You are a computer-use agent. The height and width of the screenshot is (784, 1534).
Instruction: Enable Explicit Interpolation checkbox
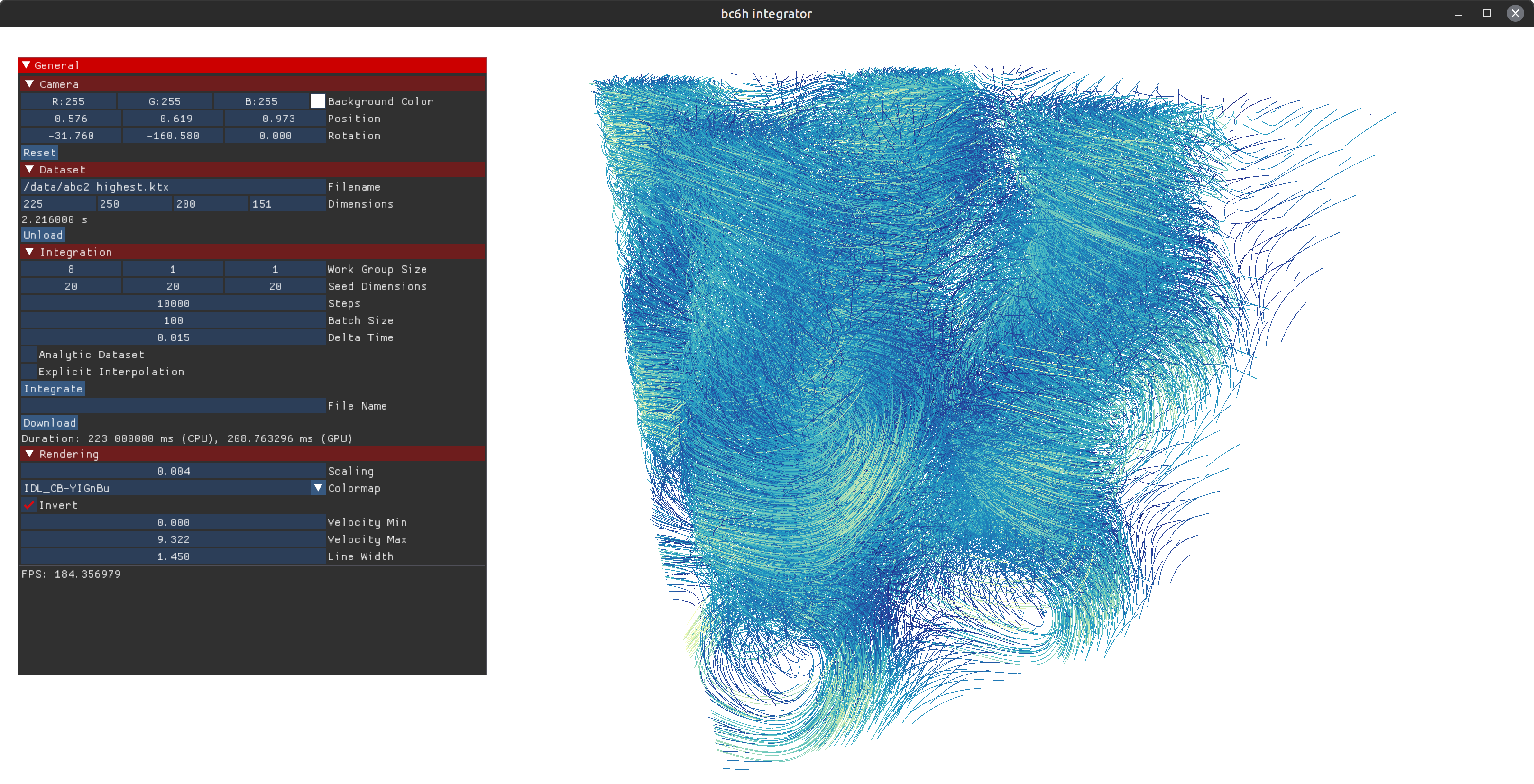(28, 371)
